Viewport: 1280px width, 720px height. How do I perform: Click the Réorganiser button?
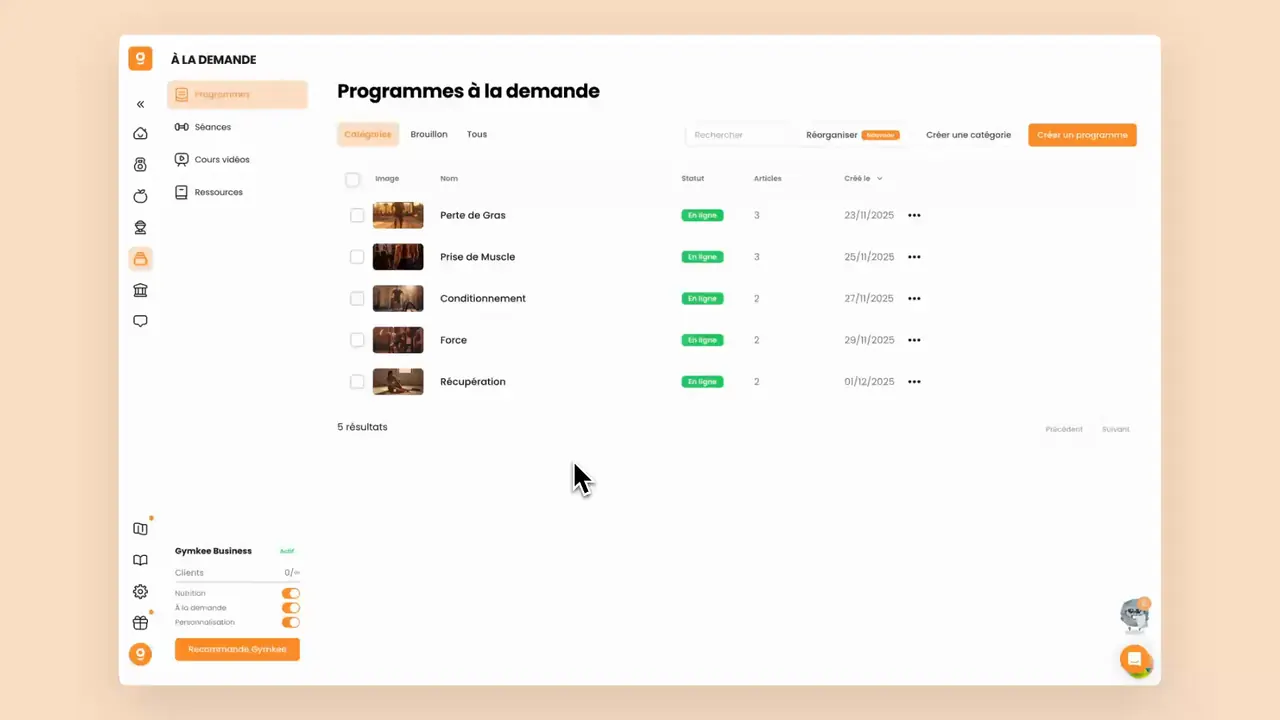(x=852, y=135)
